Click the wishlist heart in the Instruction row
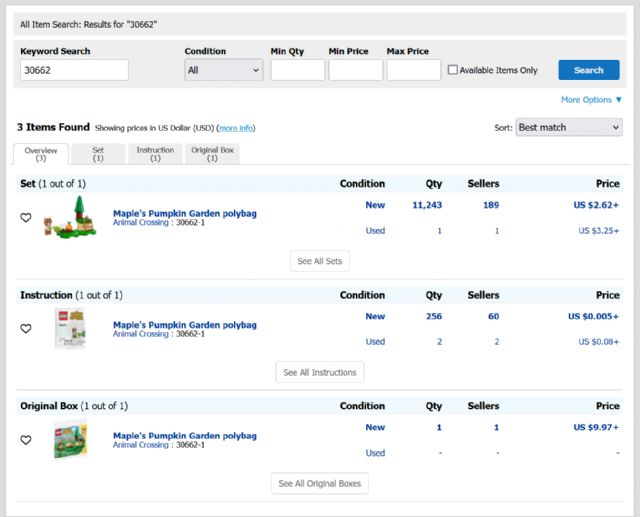Viewport: 640px width, 517px height. [26, 329]
